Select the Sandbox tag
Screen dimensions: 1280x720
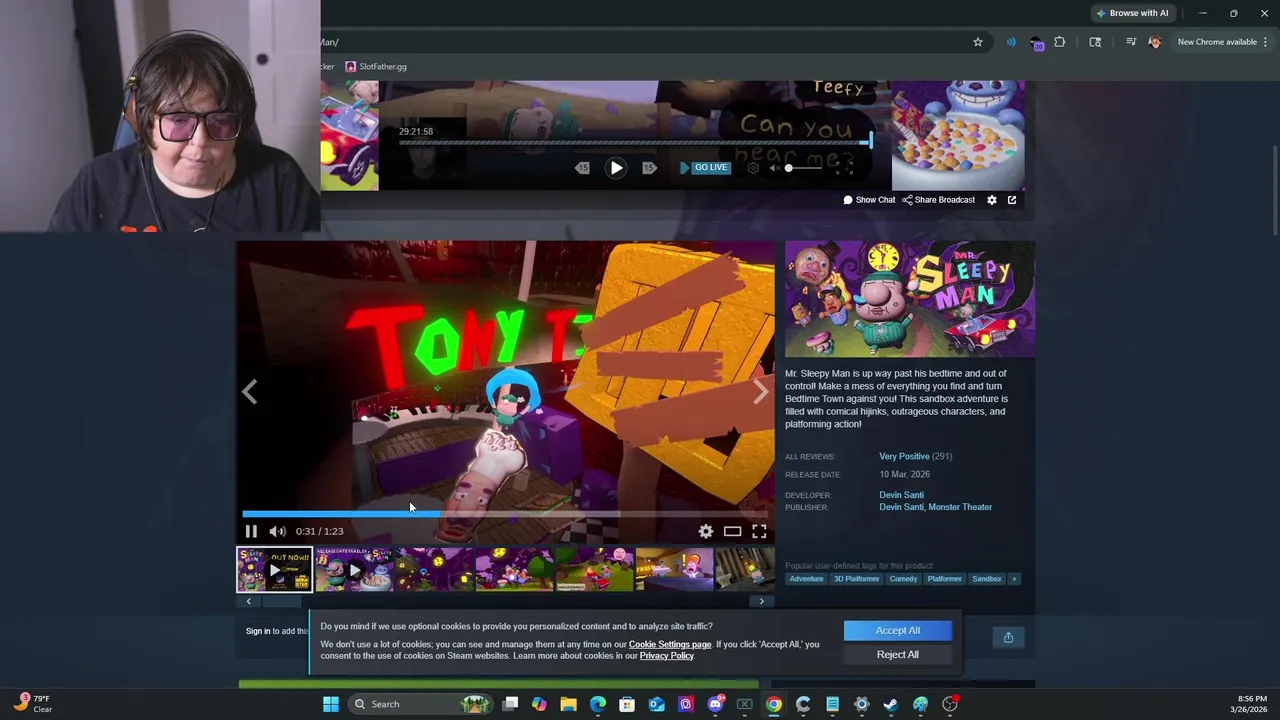(x=987, y=579)
